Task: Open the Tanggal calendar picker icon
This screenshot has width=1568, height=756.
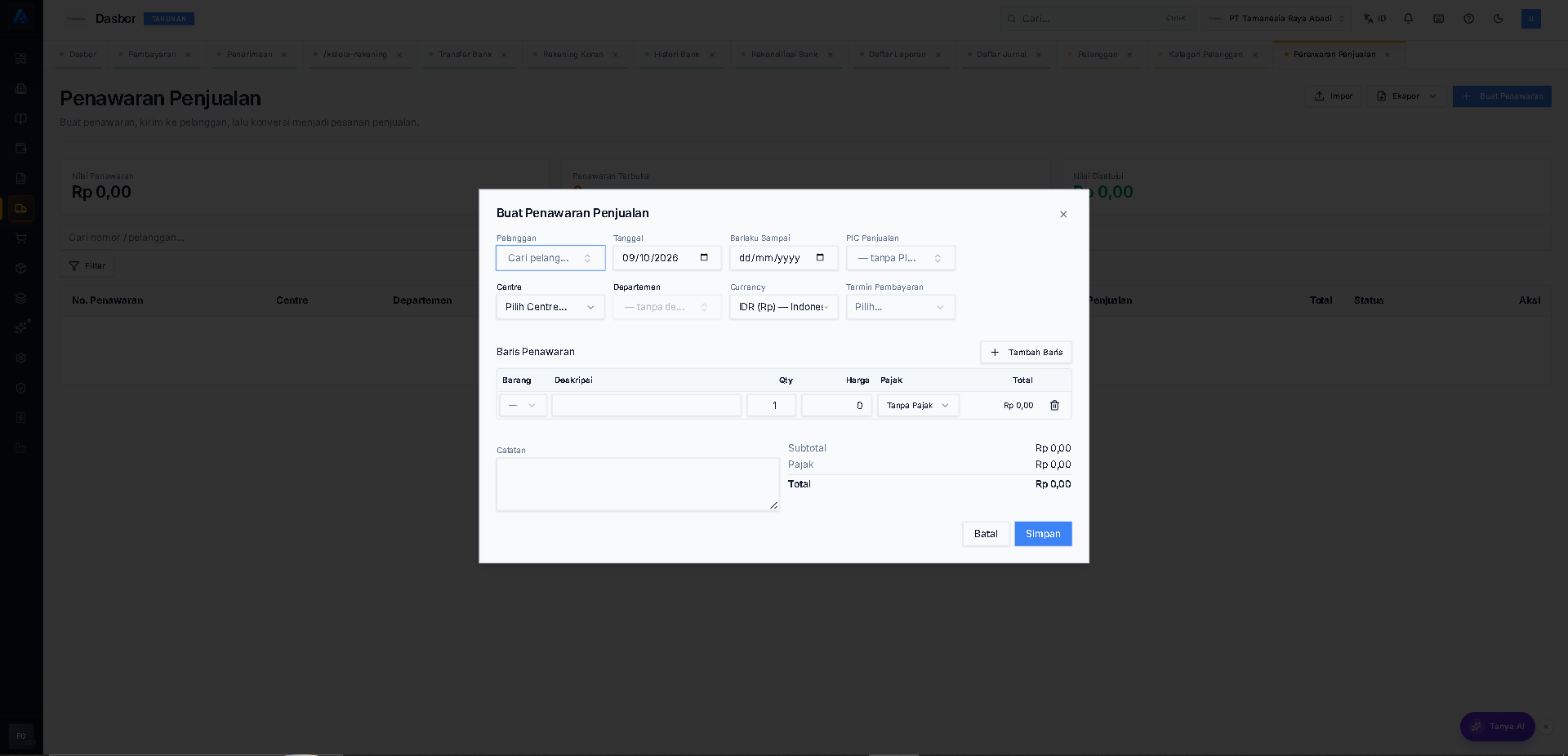Action: click(x=704, y=258)
